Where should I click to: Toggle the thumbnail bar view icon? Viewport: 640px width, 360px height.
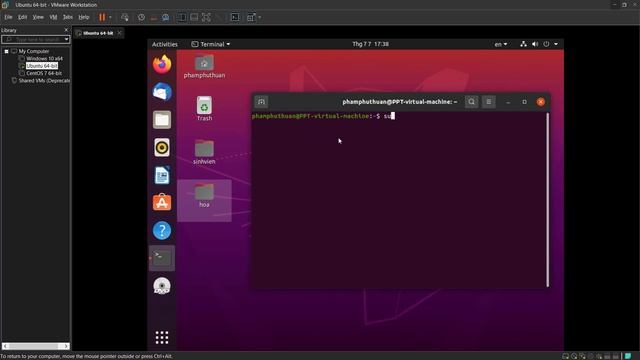[194, 17]
